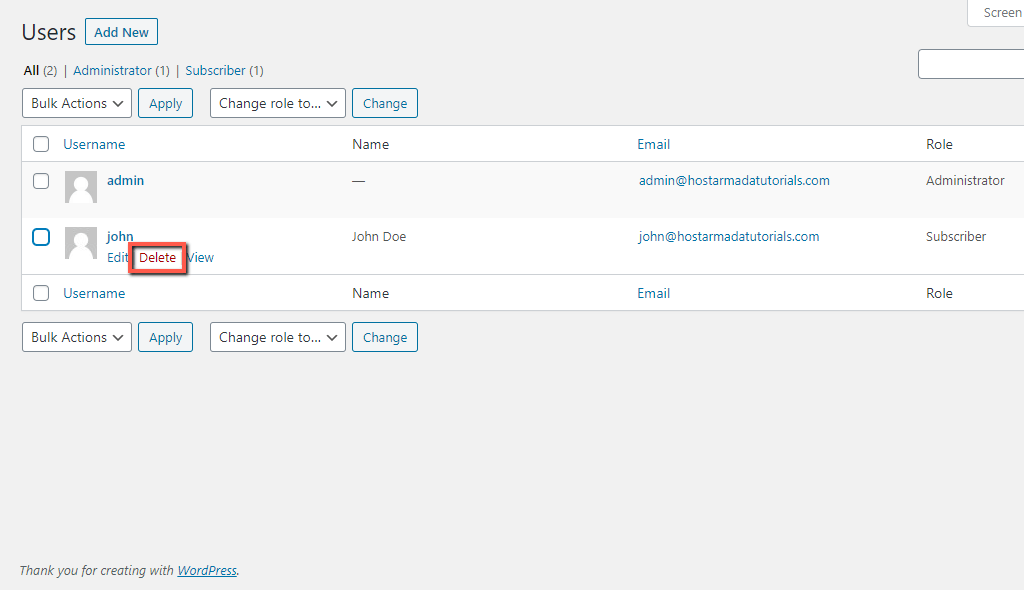Image resolution: width=1024 pixels, height=590 pixels.
Task: Click View under the john user
Action: 201,257
